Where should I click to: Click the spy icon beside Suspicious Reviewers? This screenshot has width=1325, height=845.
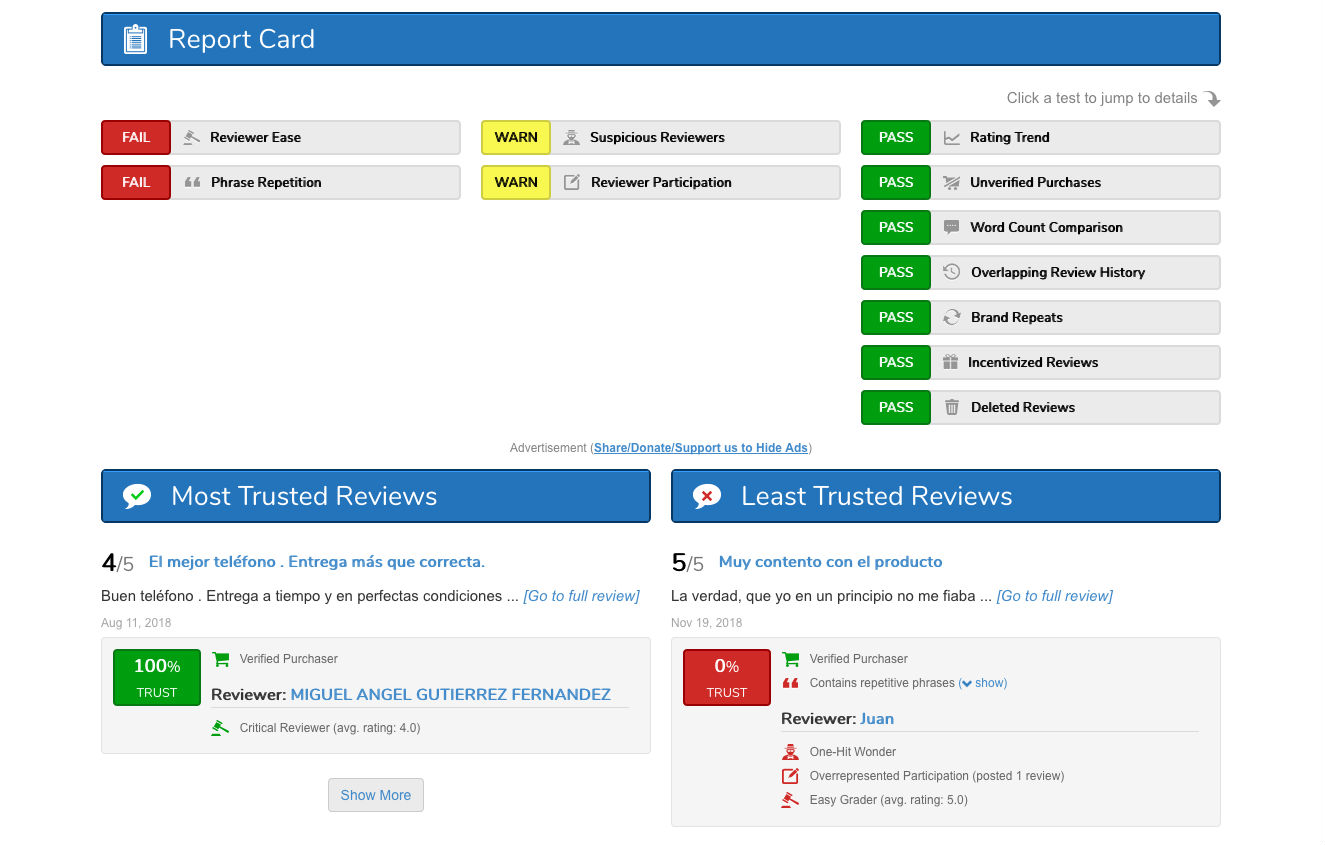coord(571,138)
